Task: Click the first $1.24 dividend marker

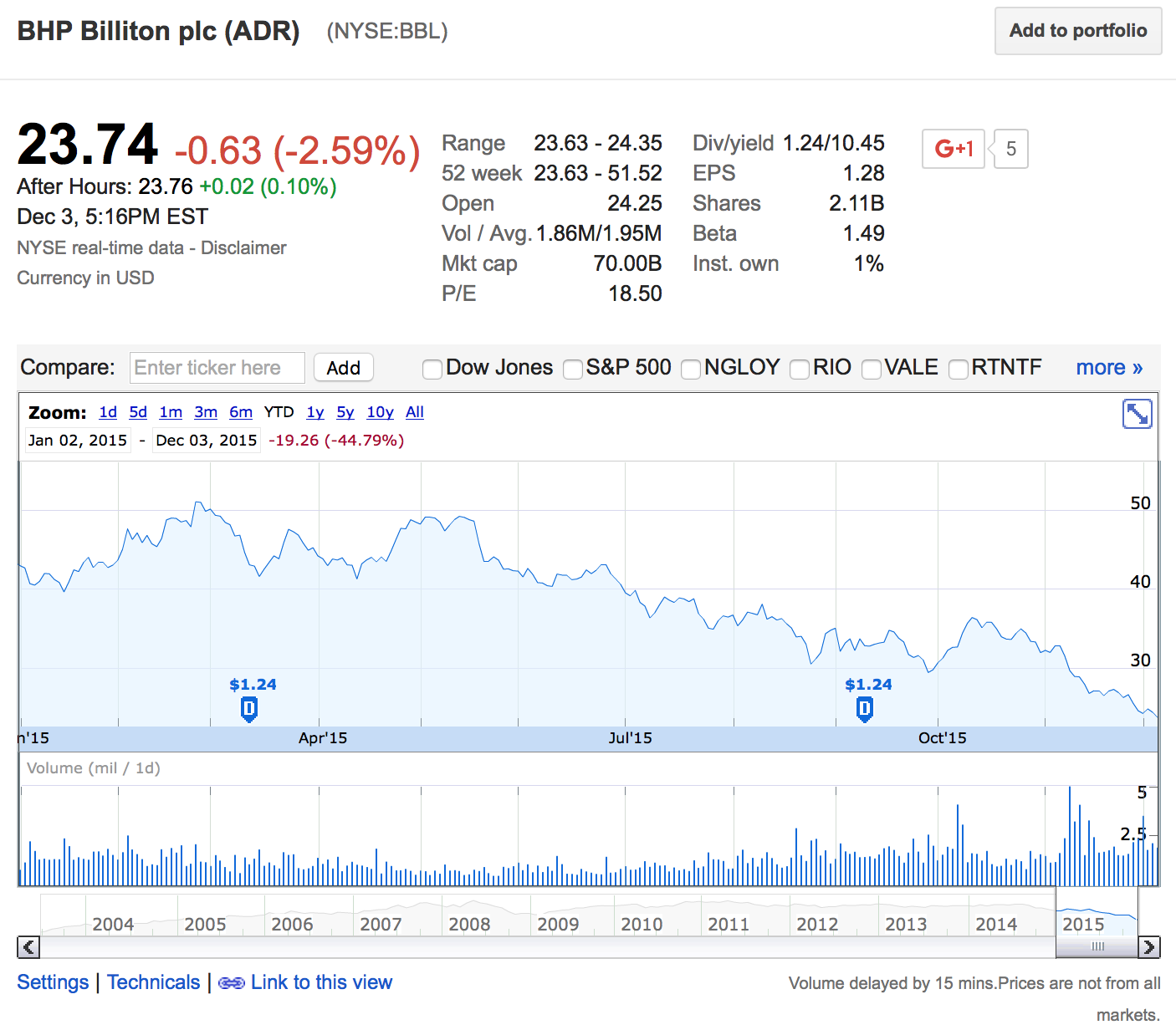Action: click(249, 709)
